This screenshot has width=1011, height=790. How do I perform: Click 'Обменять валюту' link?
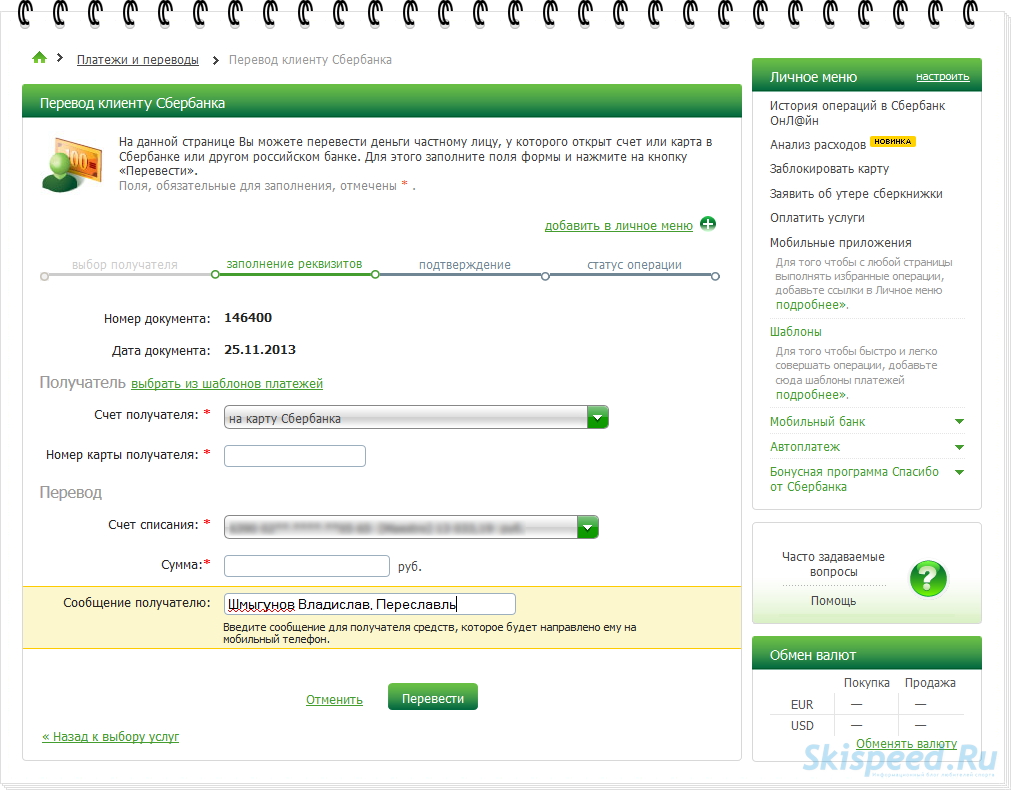tap(906, 744)
